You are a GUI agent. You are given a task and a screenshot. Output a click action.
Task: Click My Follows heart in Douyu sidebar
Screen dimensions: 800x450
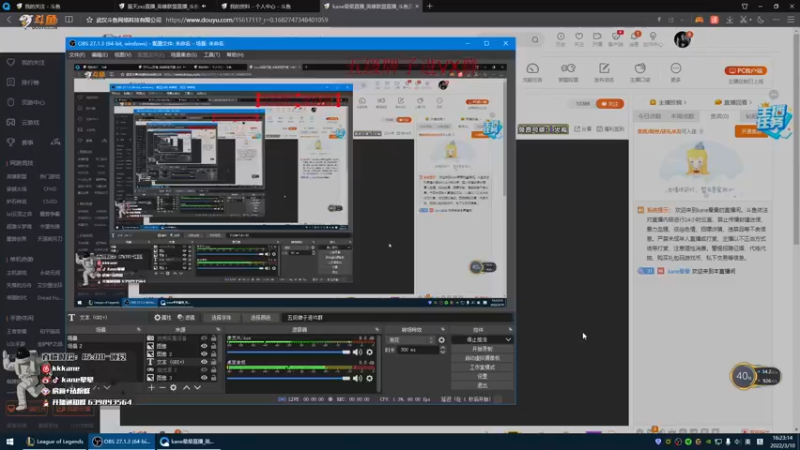[x=11, y=62]
